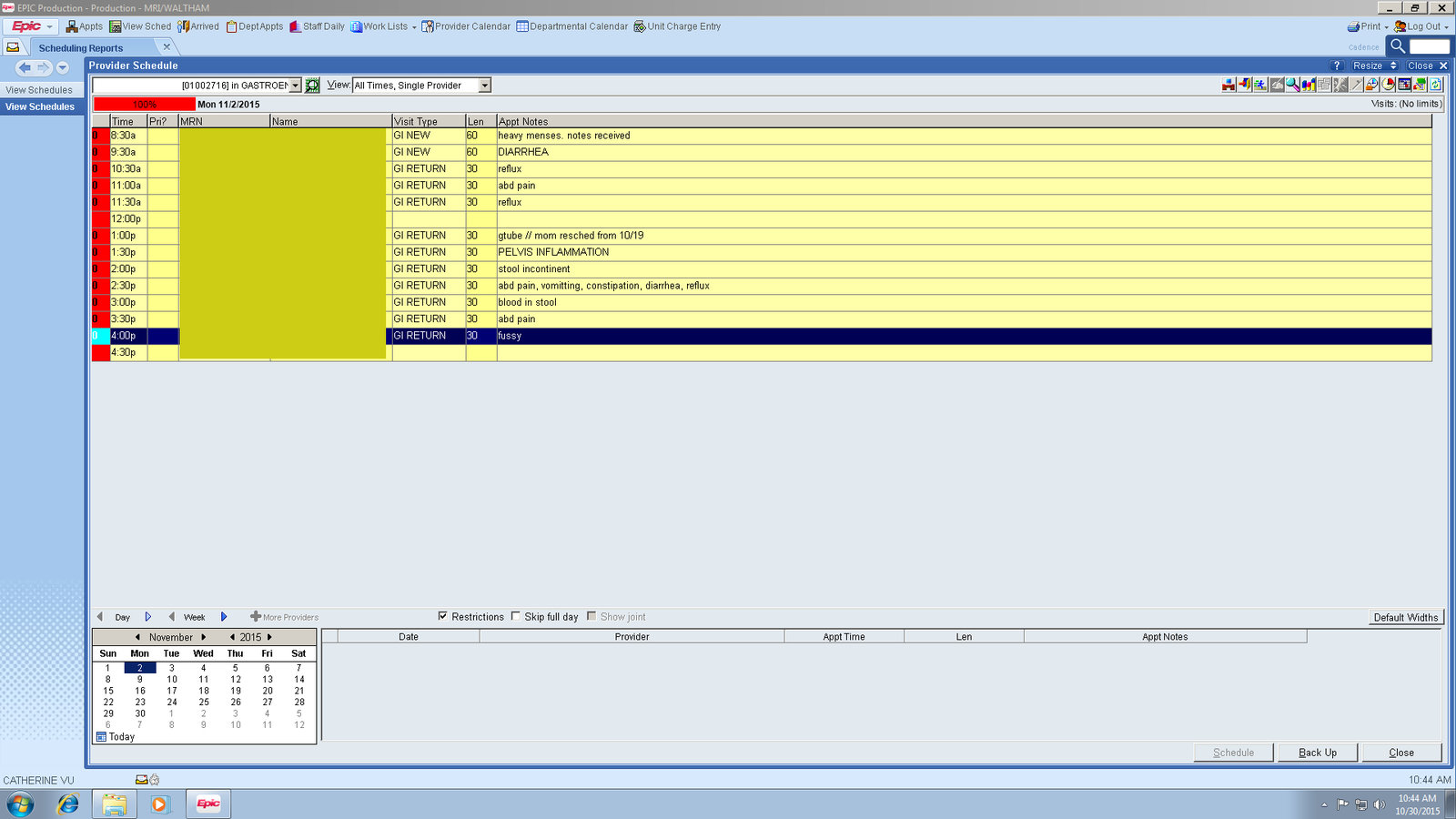Open the Arrived toolbar item
Image resolution: width=1456 pixels, height=819 pixels.
pos(198,26)
